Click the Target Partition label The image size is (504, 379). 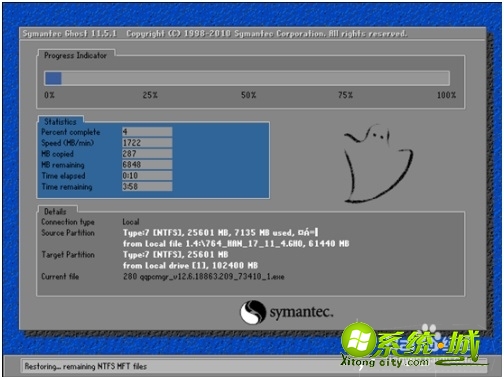pos(68,255)
